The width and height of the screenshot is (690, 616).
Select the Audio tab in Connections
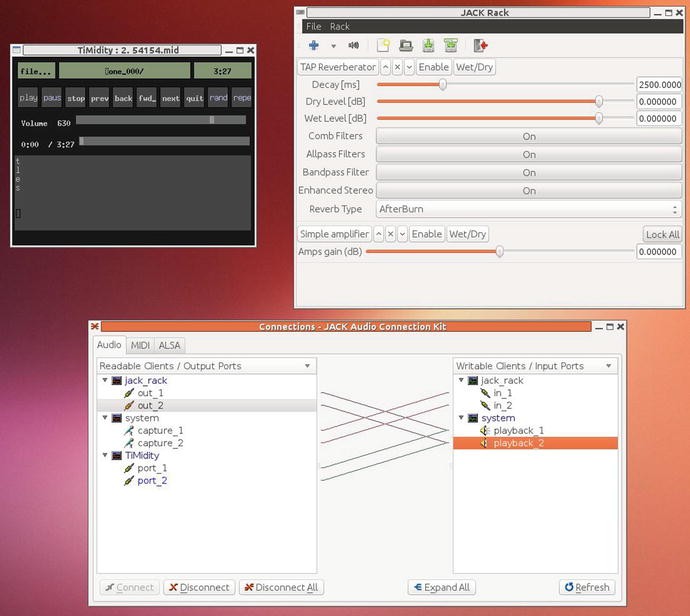click(x=109, y=345)
